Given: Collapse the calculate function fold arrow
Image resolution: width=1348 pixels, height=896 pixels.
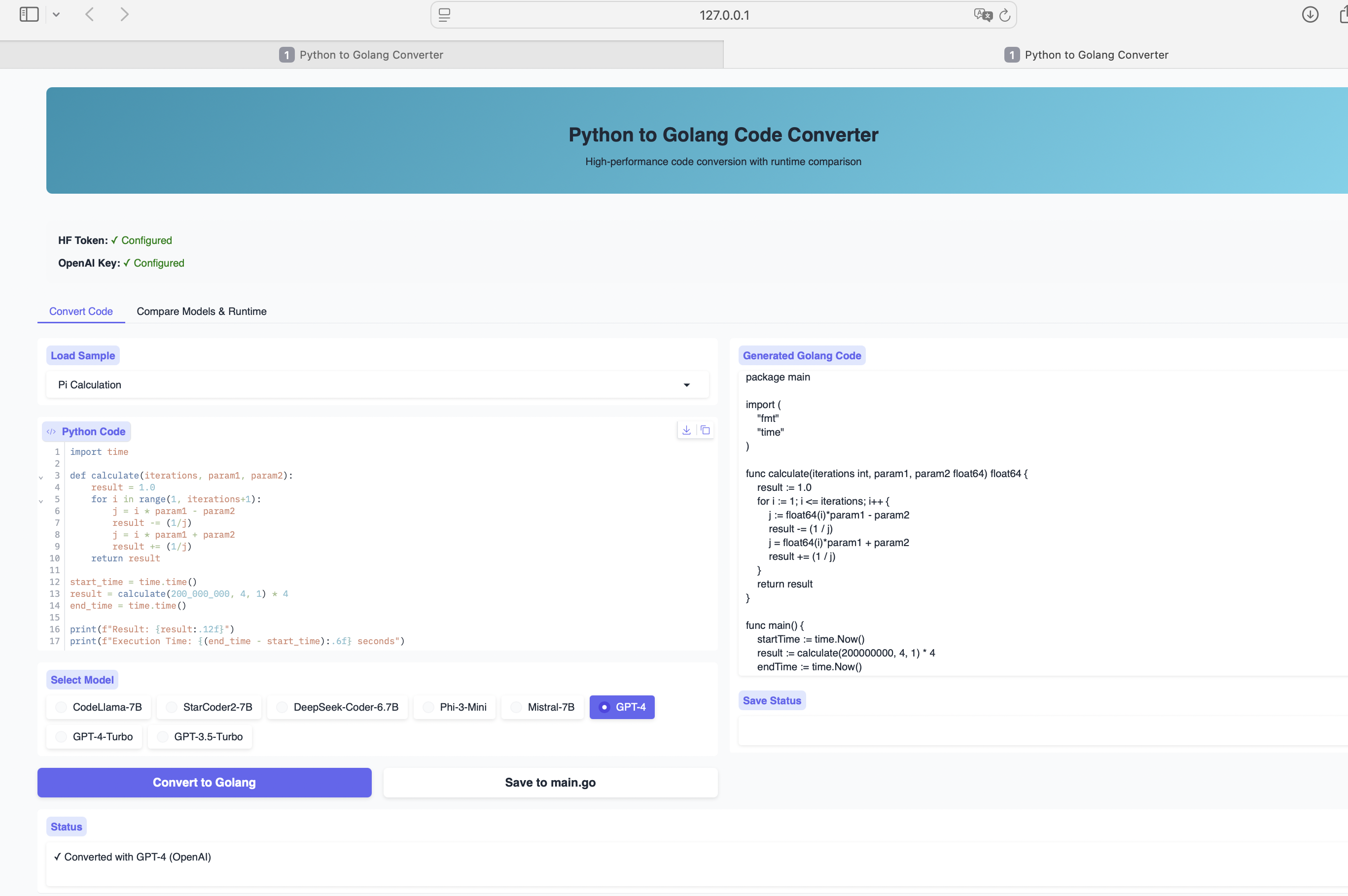Looking at the screenshot, I should (x=40, y=477).
